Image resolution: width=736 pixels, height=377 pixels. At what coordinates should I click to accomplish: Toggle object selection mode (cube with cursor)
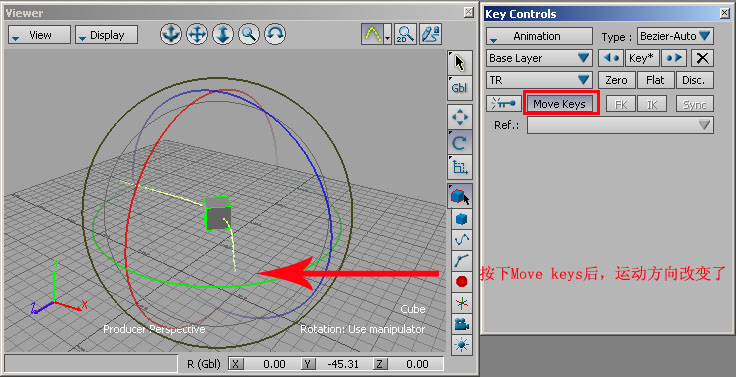(x=460, y=196)
